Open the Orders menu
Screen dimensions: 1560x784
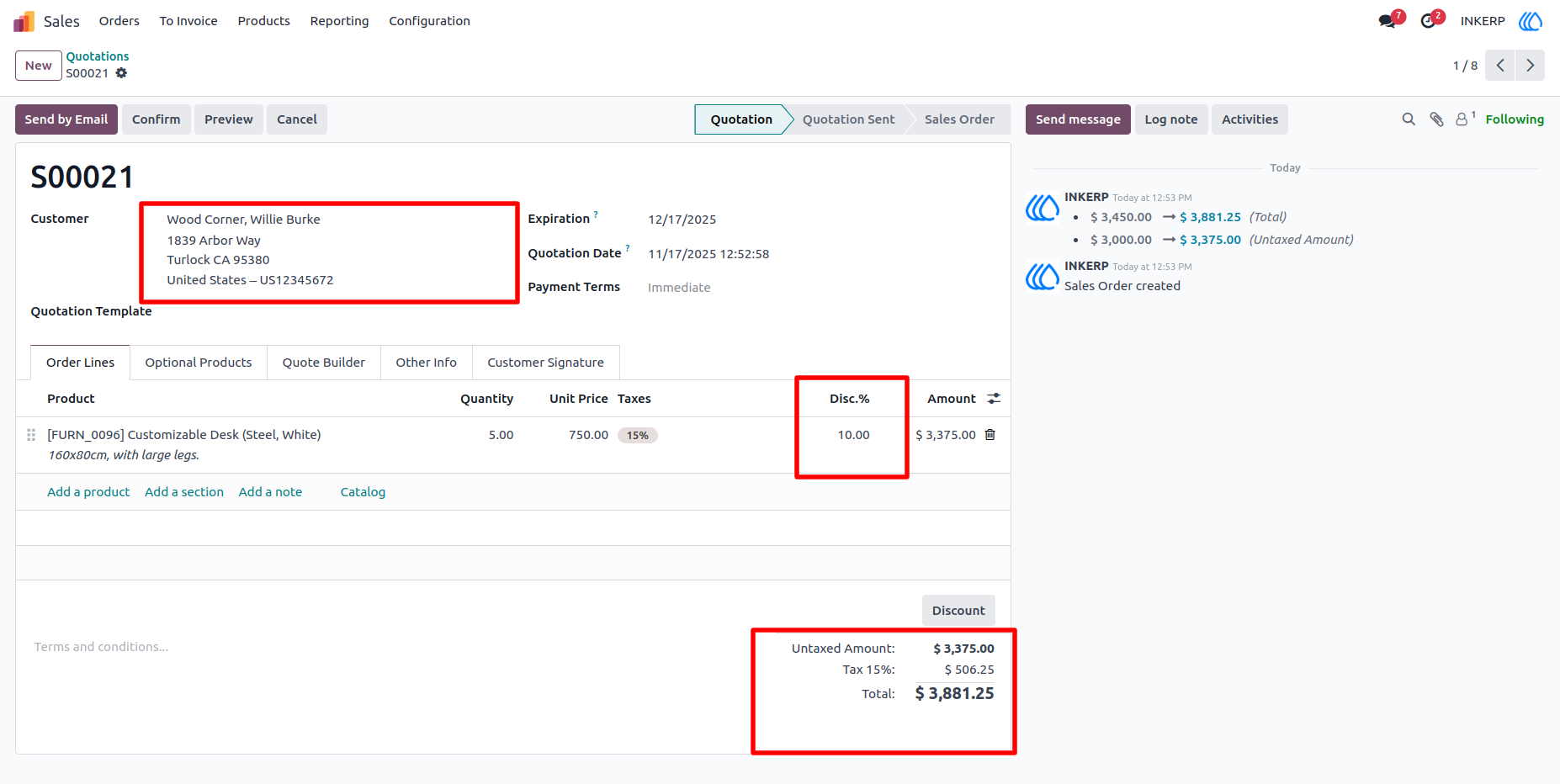119,21
